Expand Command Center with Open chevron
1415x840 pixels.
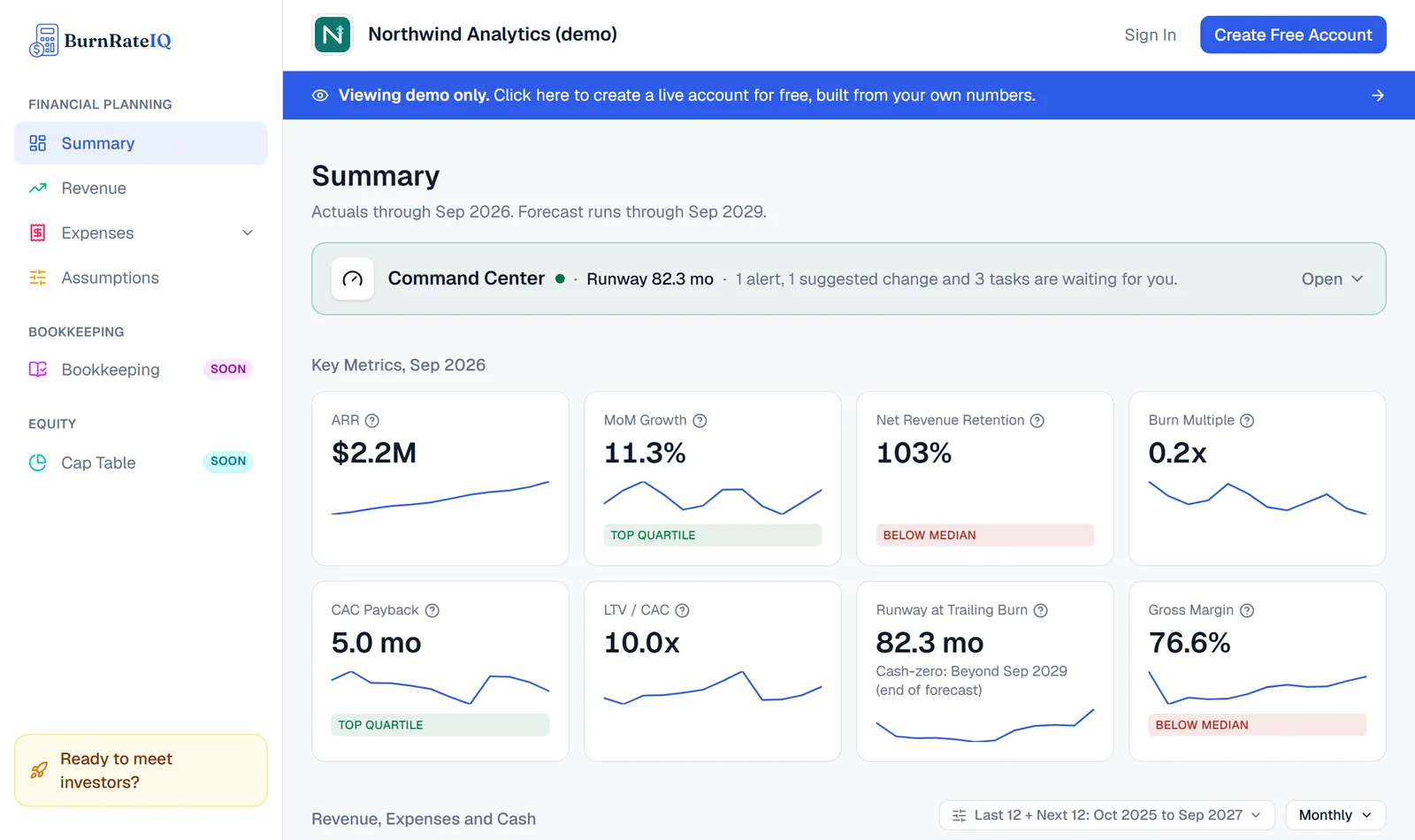pos(1333,279)
